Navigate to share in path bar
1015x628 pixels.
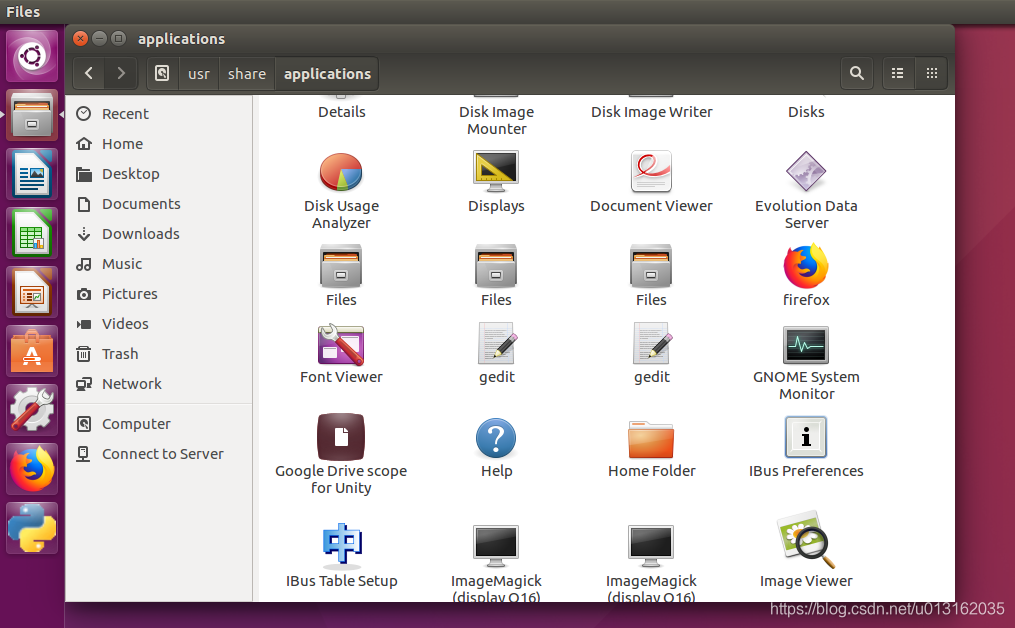tap(247, 73)
